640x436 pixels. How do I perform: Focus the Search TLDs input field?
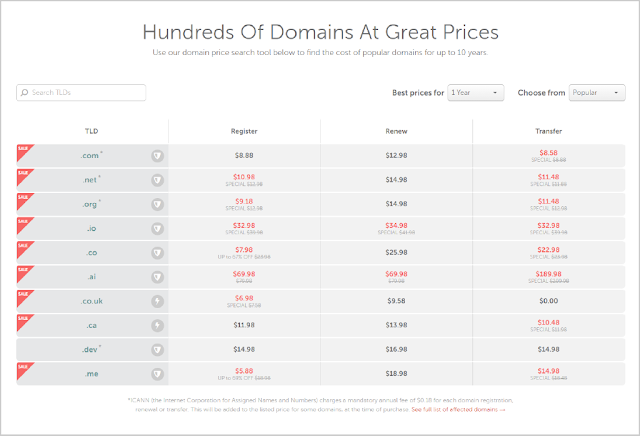pos(87,93)
